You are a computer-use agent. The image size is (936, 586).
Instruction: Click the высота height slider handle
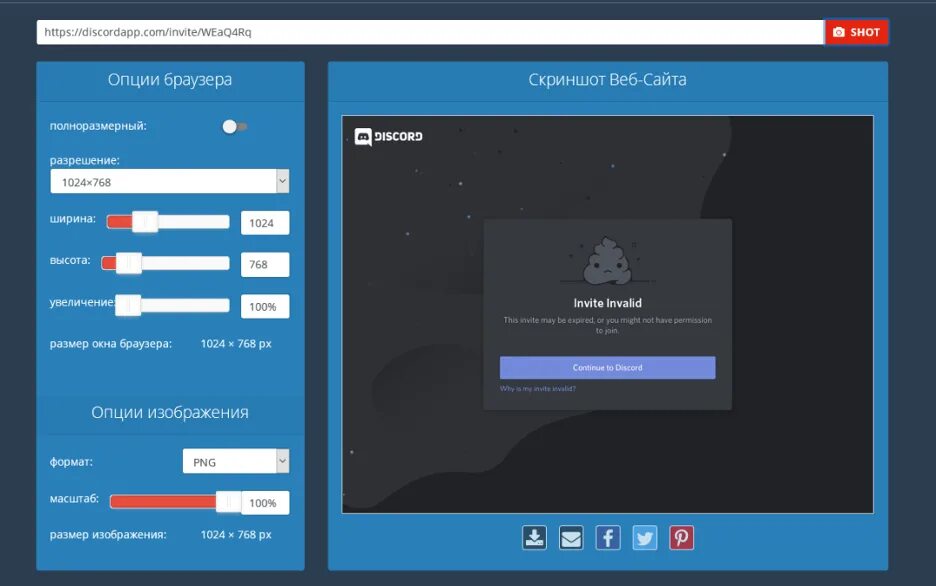coord(128,263)
